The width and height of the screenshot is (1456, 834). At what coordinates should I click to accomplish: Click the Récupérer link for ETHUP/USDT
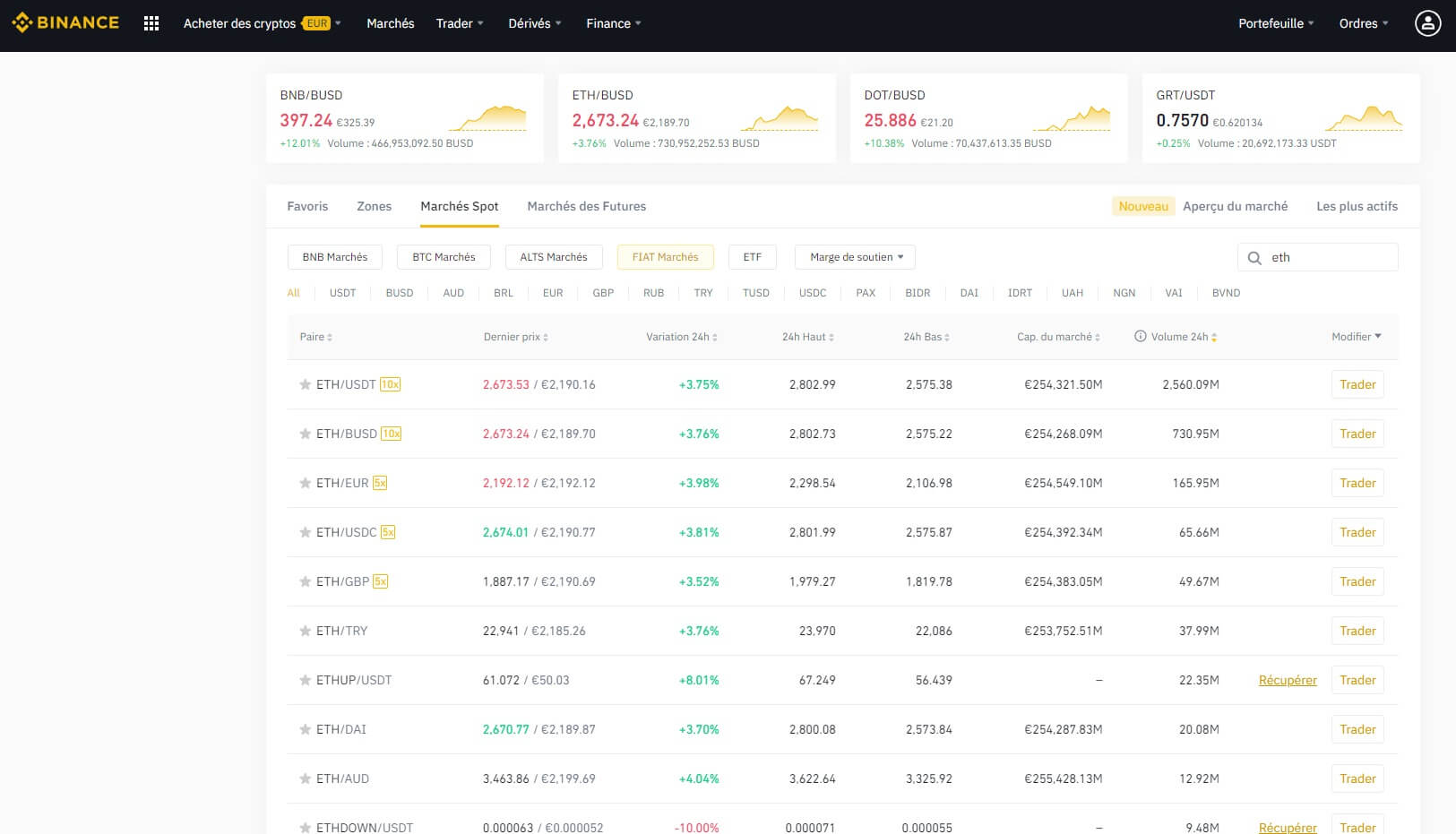tap(1288, 680)
